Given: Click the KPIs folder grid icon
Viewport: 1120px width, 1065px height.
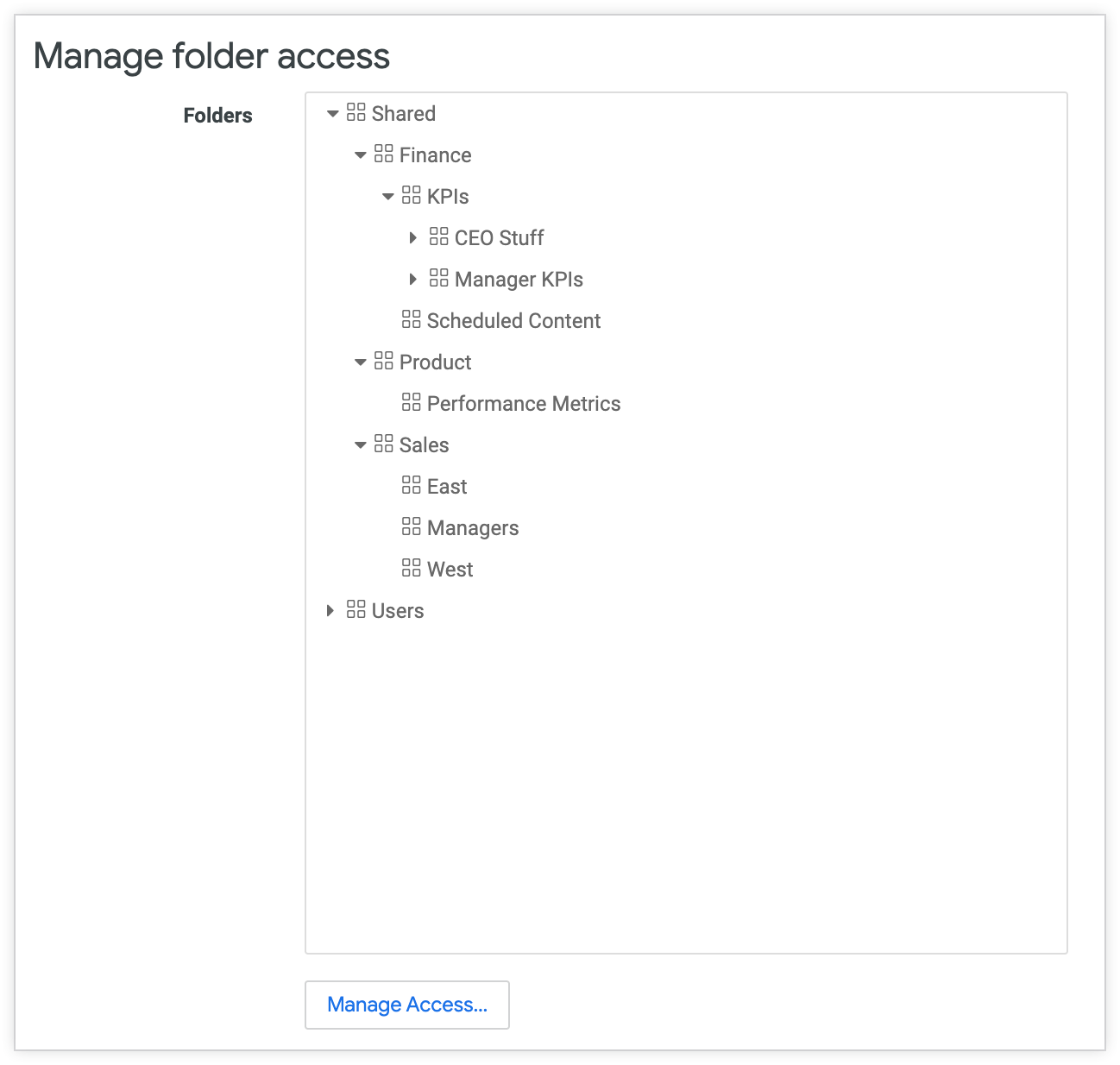Looking at the screenshot, I should point(411,196).
